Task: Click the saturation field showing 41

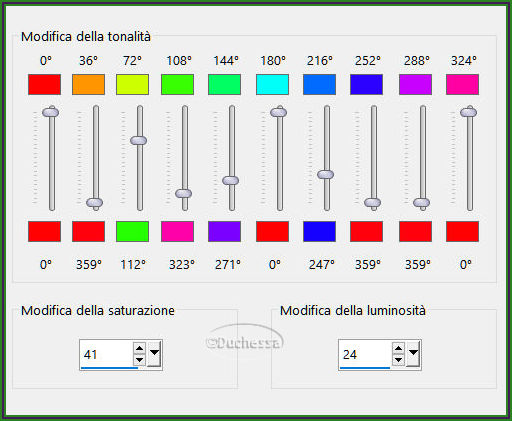Action: 107,354
